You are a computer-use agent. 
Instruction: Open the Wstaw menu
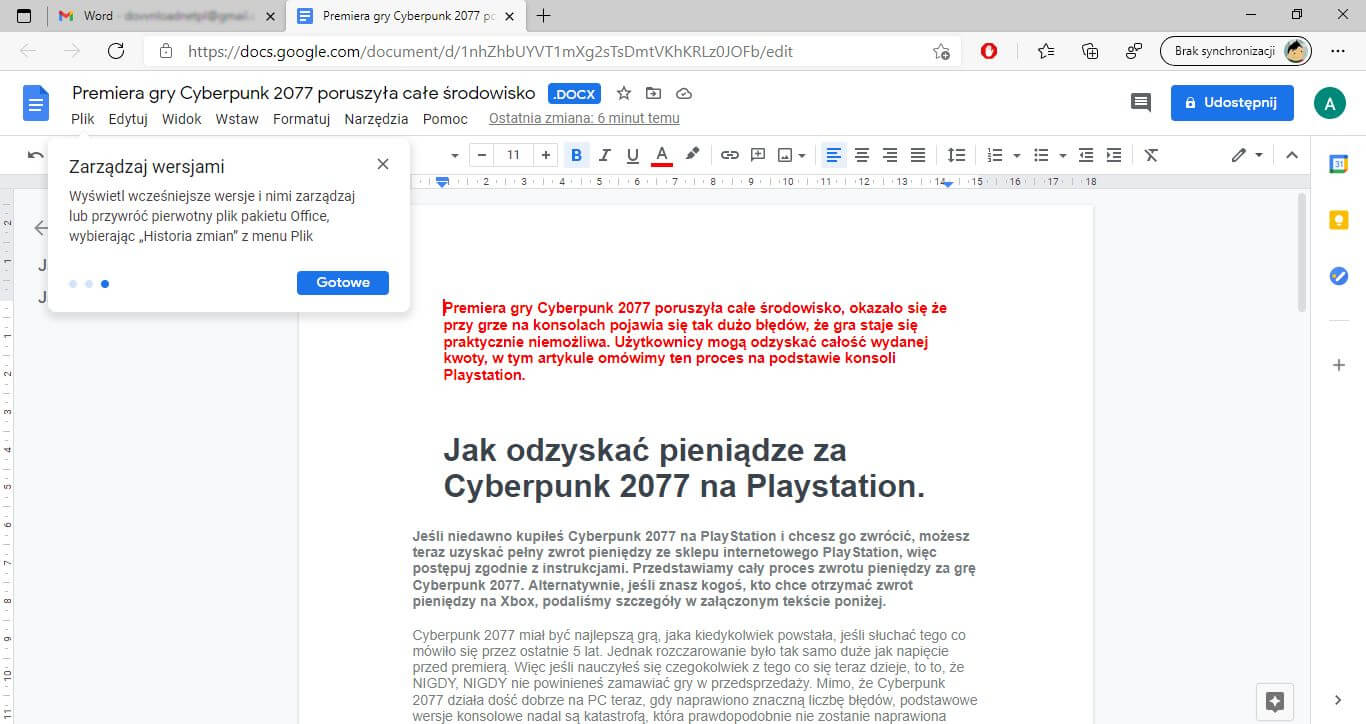click(x=237, y=118)
